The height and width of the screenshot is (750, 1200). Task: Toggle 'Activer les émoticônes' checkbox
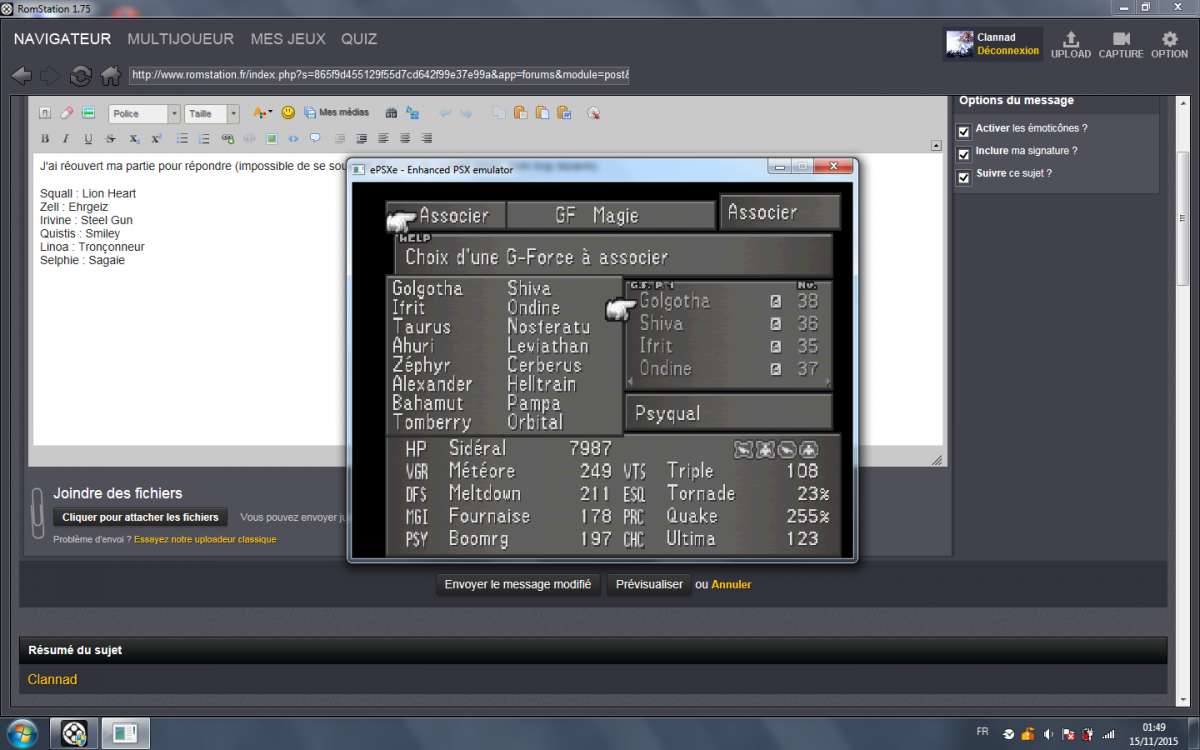pyautogui.click(x=964, y=131)
